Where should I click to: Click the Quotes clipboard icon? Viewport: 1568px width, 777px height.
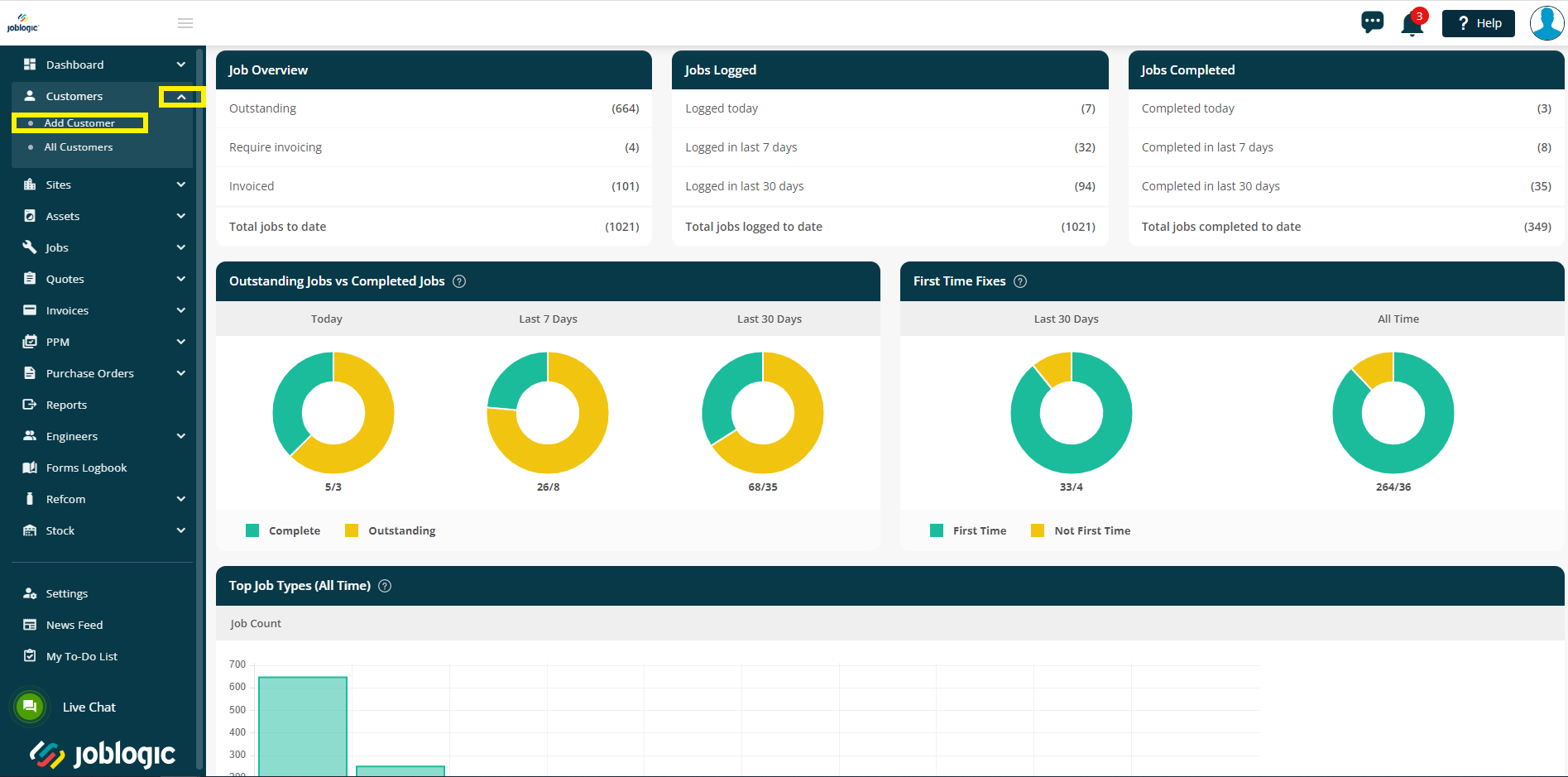click(30, 279)
